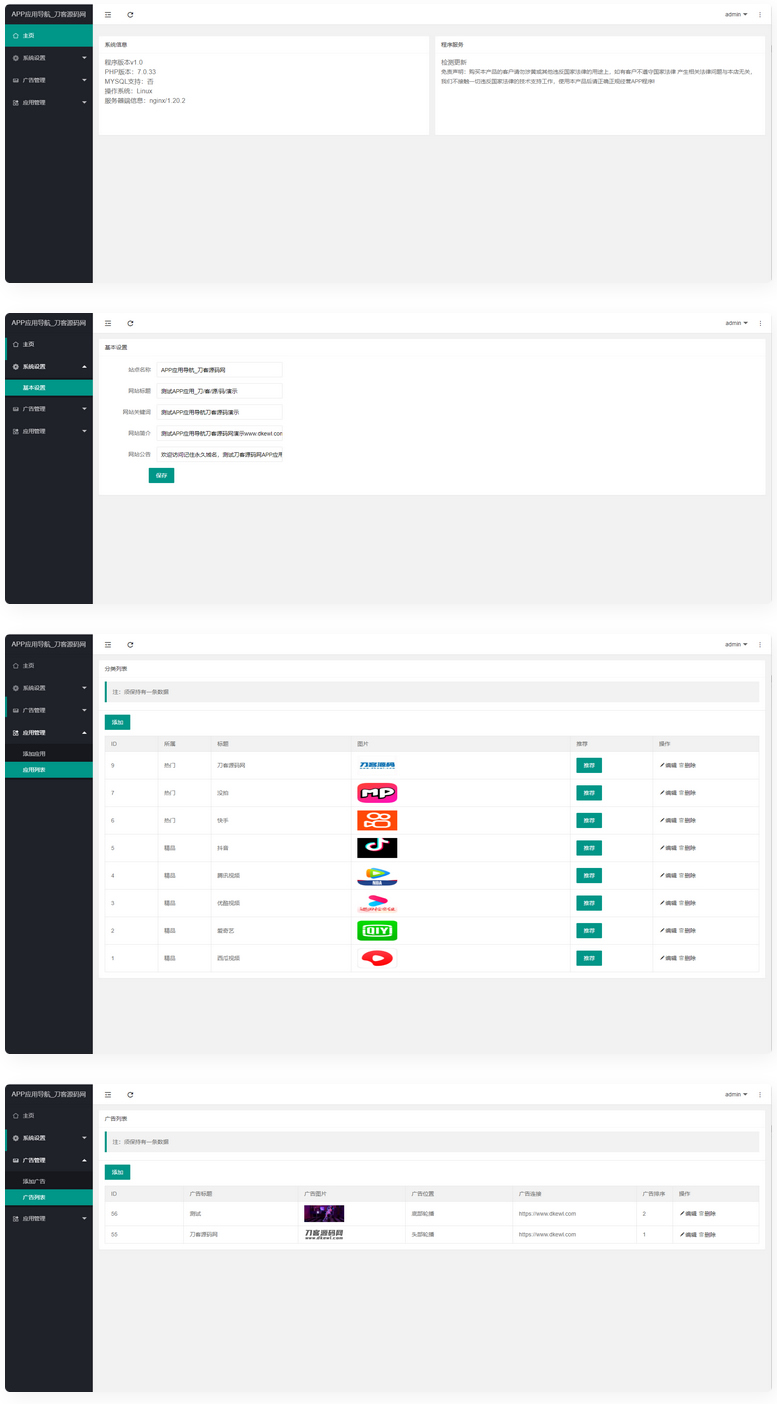Select 基本设置 in the sidebar
The height and width of the screenshot is (1404, 777).
pos(34,388)
